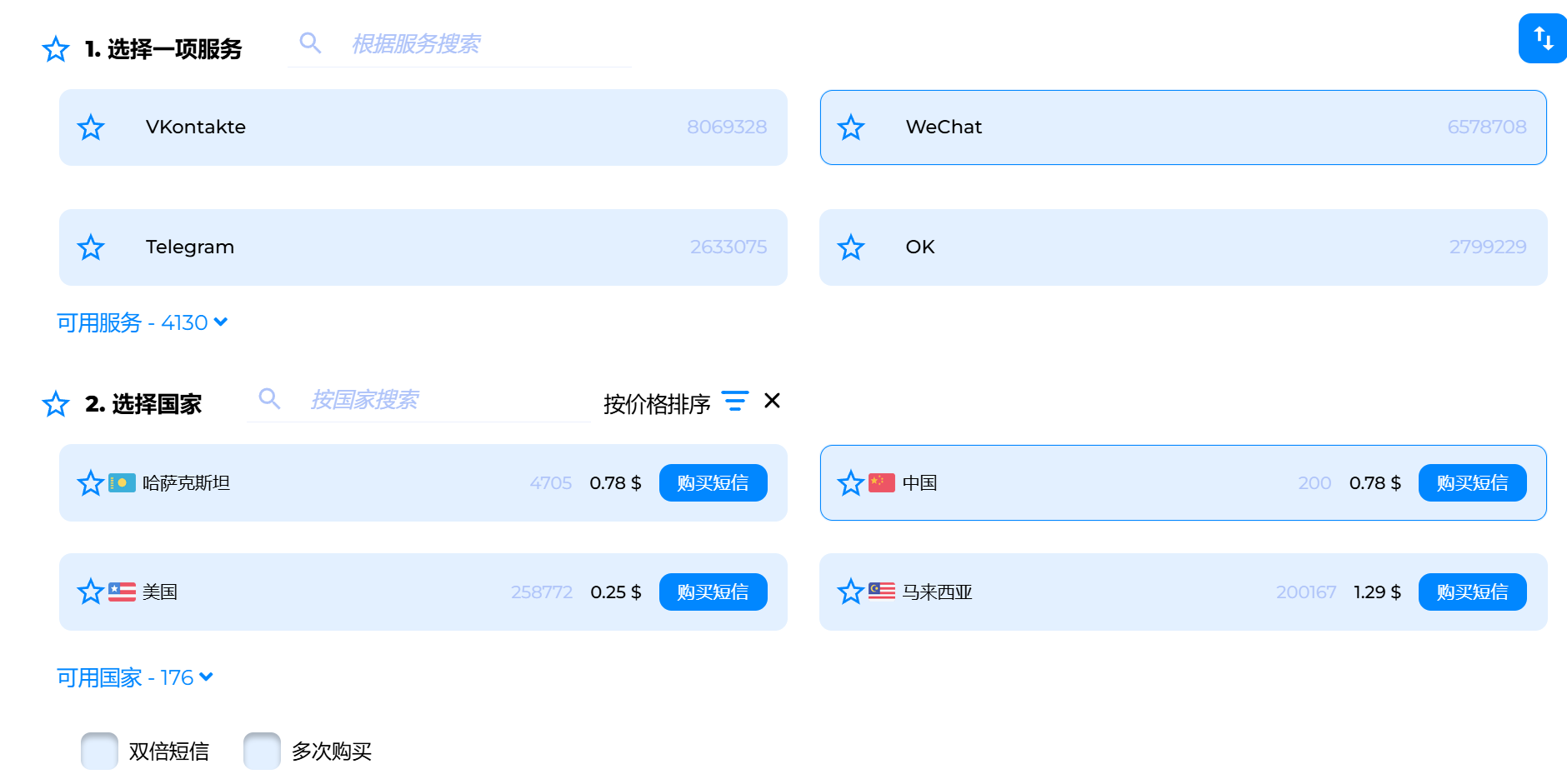Click the 0.78 $ price for 哈萨克斯坦
1567x784 pixels.
tap(615, 483)
